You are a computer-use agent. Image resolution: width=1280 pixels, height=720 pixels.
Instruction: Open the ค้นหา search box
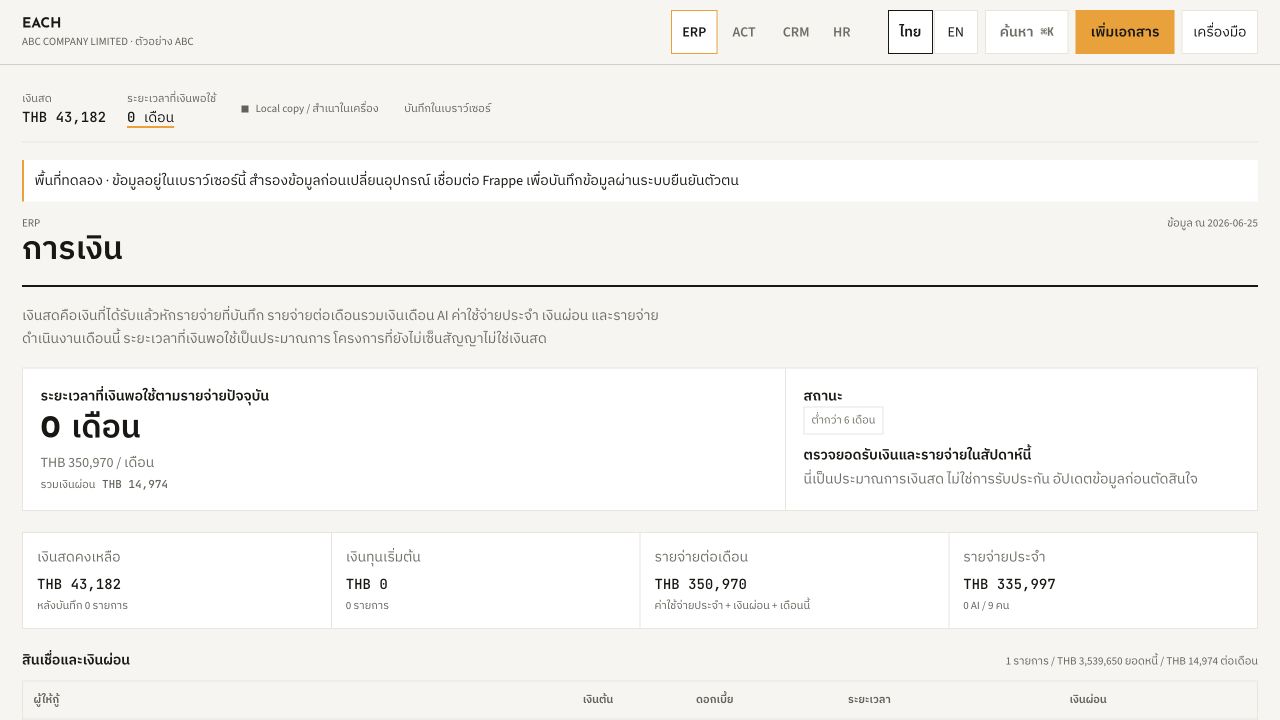(1027, 32)
